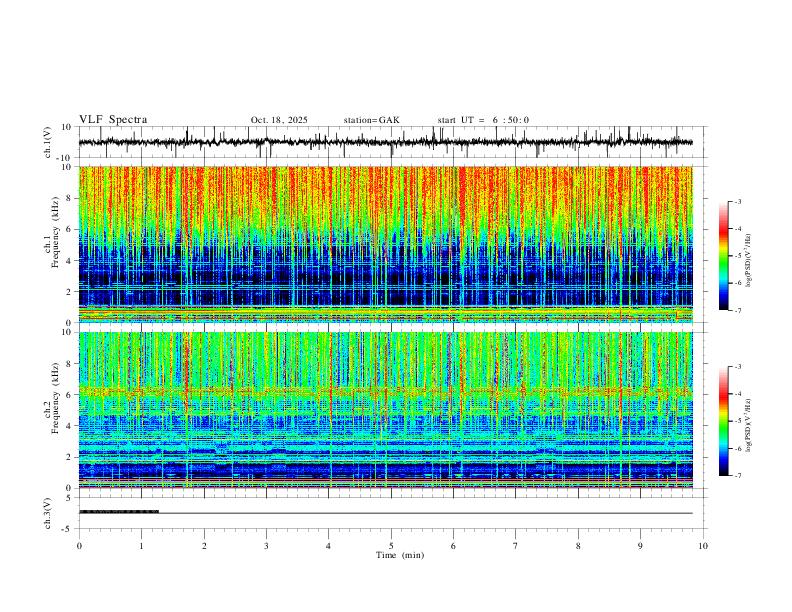Click the "VLF Spectra" plot title

point(113,120)
